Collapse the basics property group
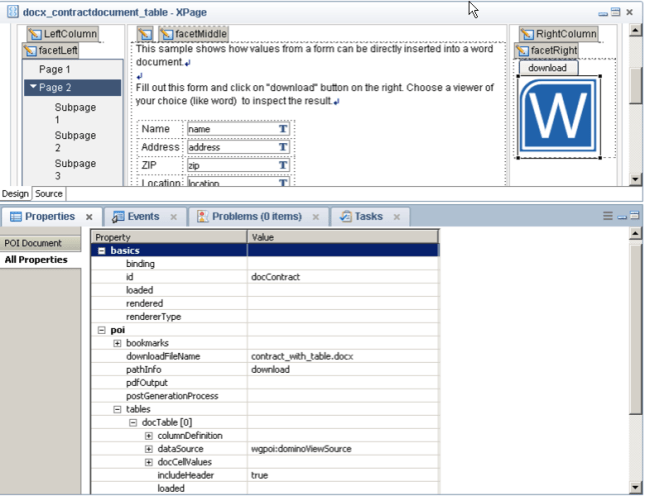 tap(102, 250)
